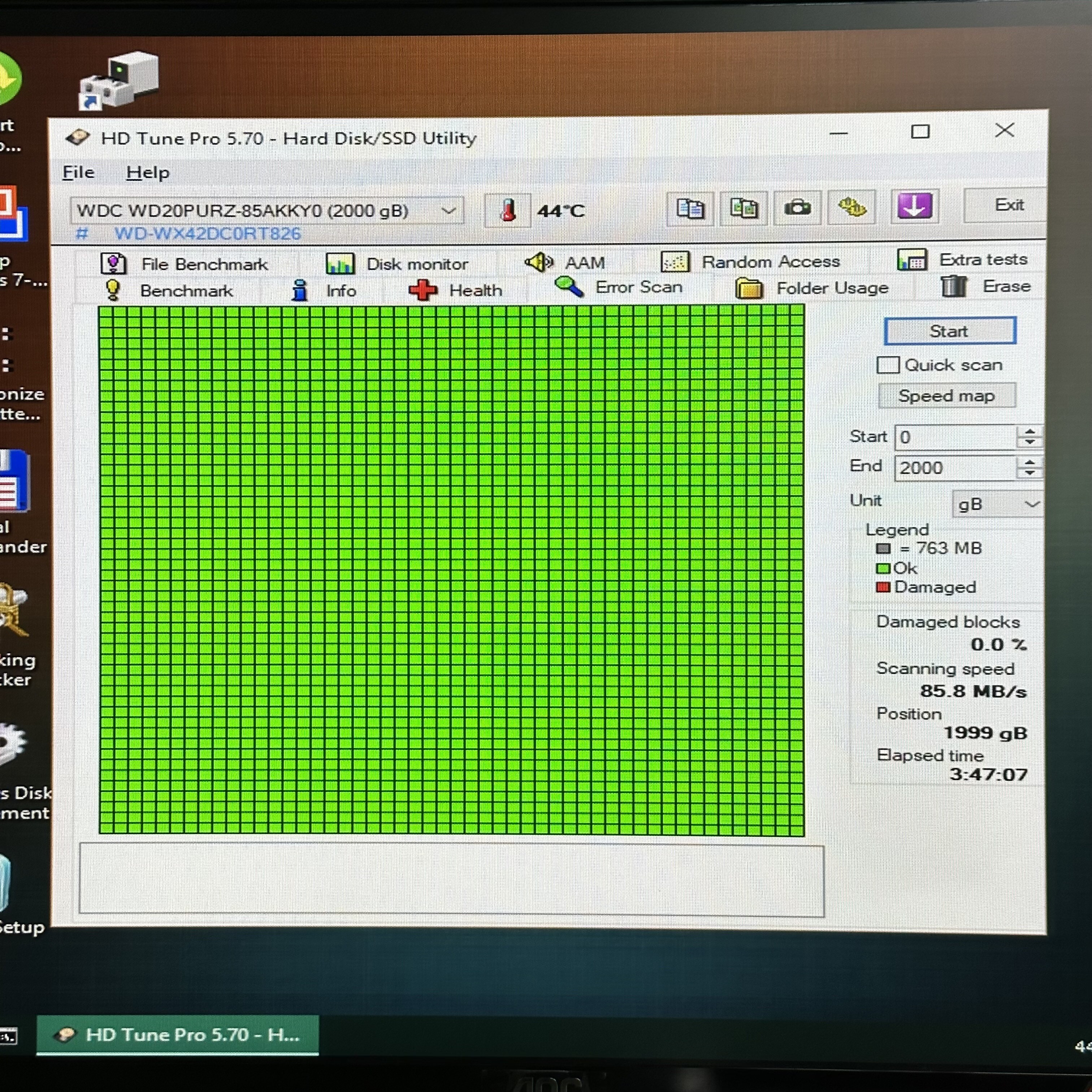Click the thermometer temperature icon
Viewport: 1092px width, 1092px height.
click(x=508, y=211)
